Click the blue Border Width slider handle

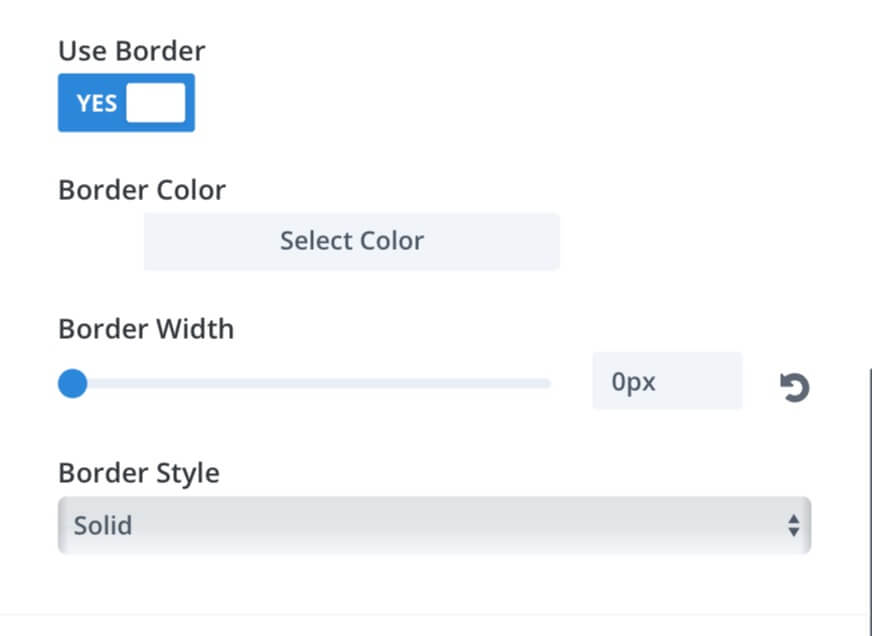point(73,383)
